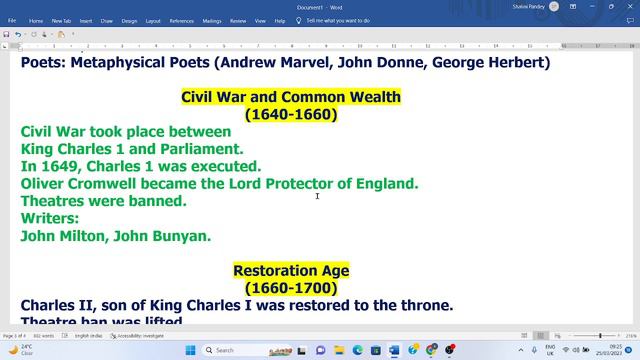Switch to the Help ribbon tab
This screenshot has width=640, height=360.
tap(280, 21)
